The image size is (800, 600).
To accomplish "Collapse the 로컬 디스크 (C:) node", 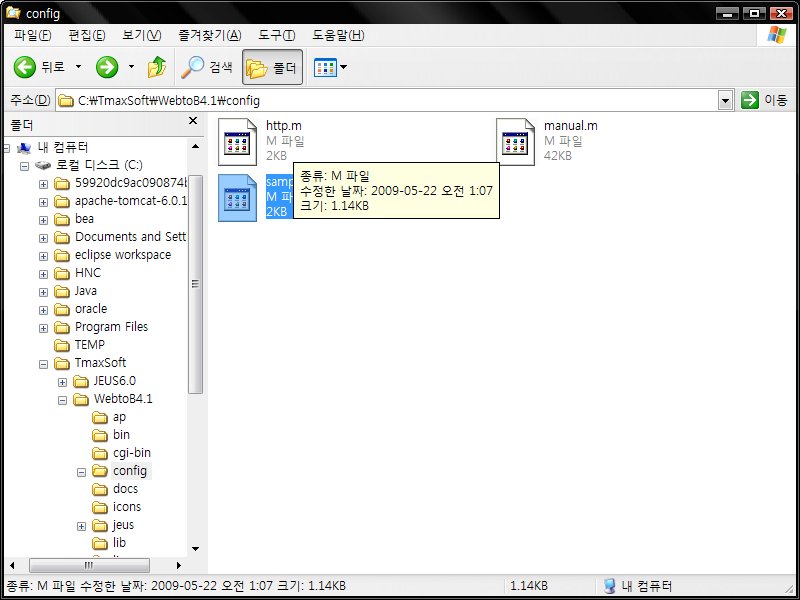I will [x=24, y=166].
